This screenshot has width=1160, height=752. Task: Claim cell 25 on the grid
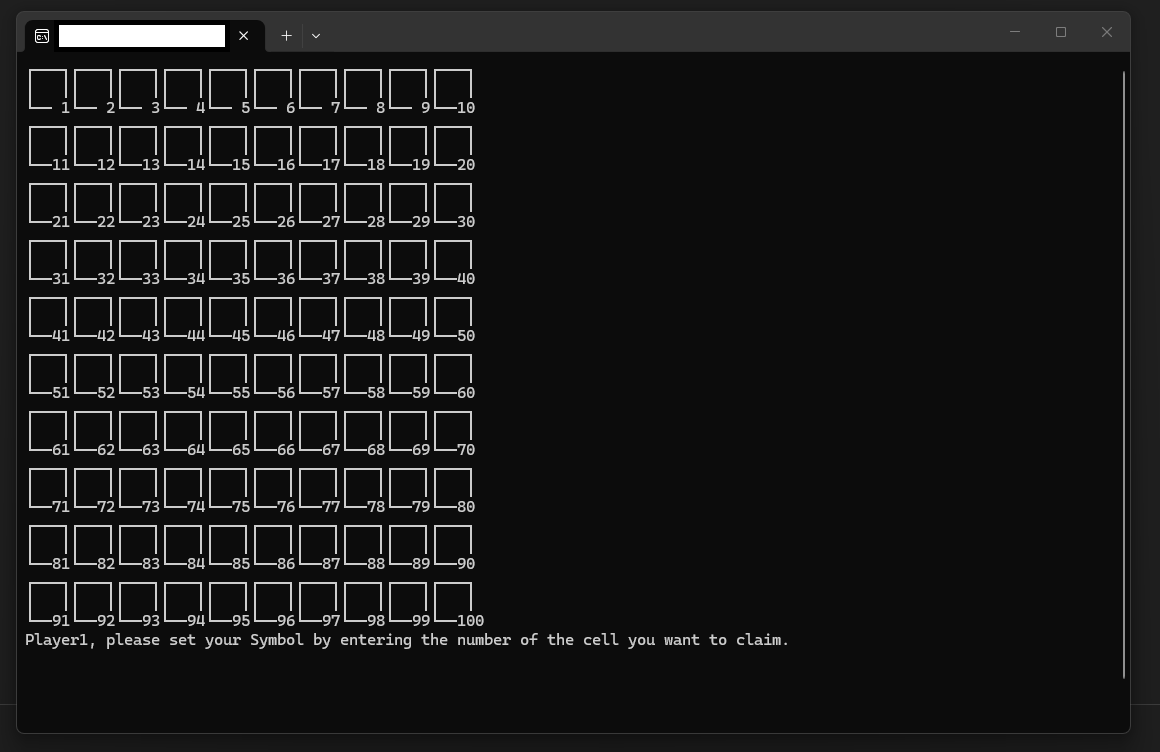pos(228,202)
